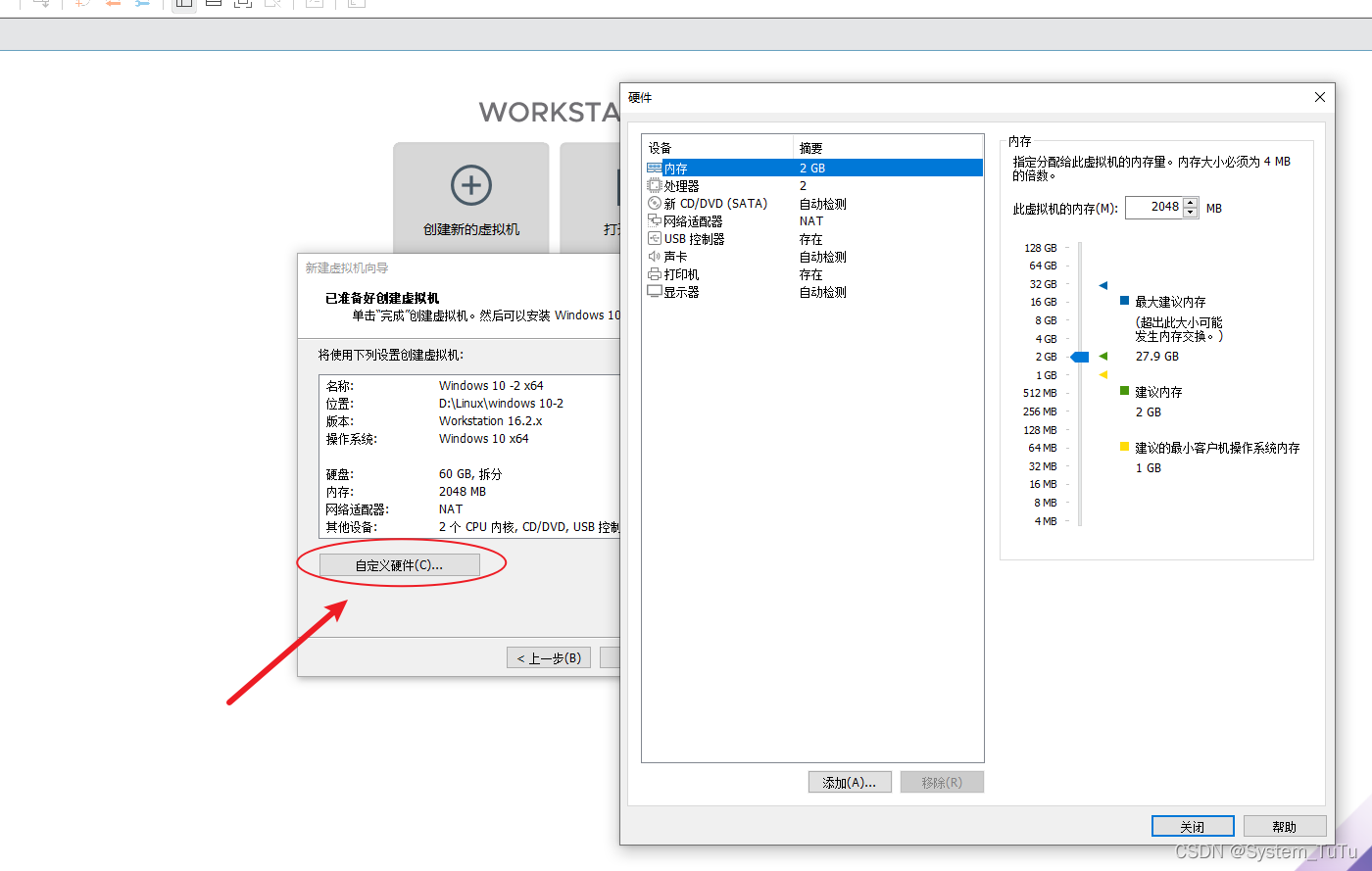This screenshot has width=1372, height=871.
Task: Click 创建新的虚拟机 label on Workstation home
Action: click(471, 229)
